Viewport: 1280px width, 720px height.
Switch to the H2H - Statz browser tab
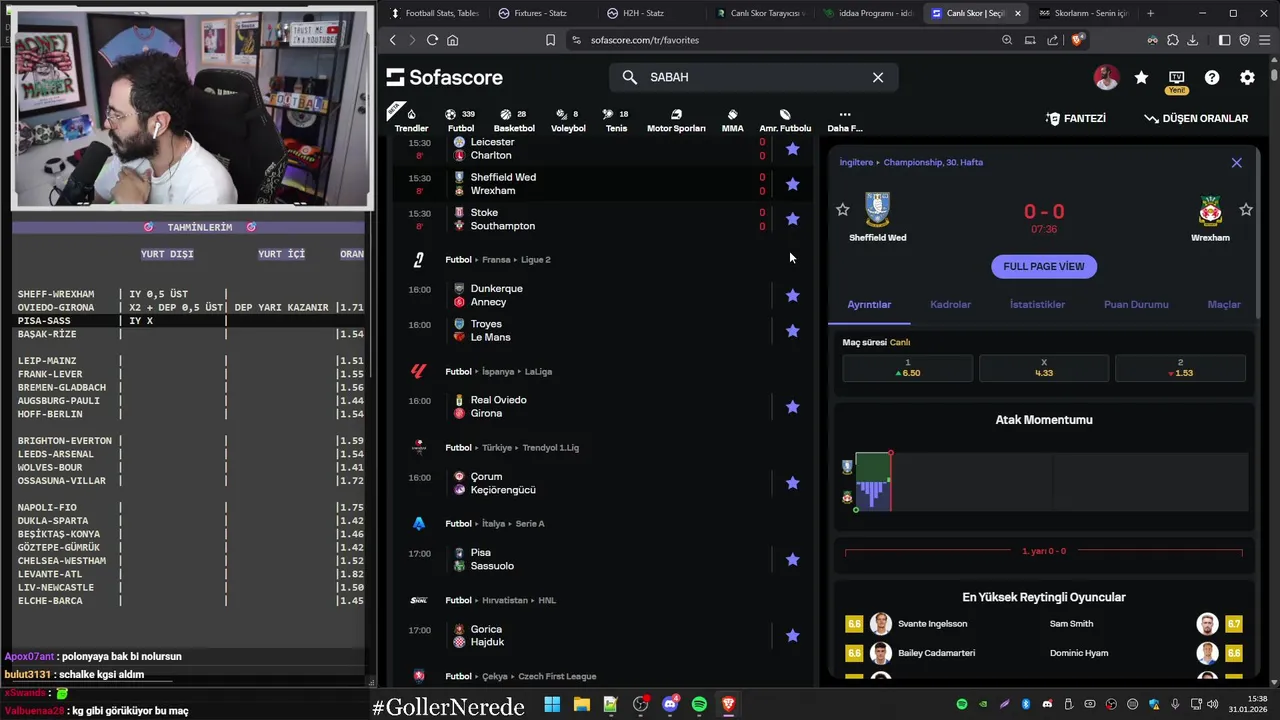coord(643,13)
